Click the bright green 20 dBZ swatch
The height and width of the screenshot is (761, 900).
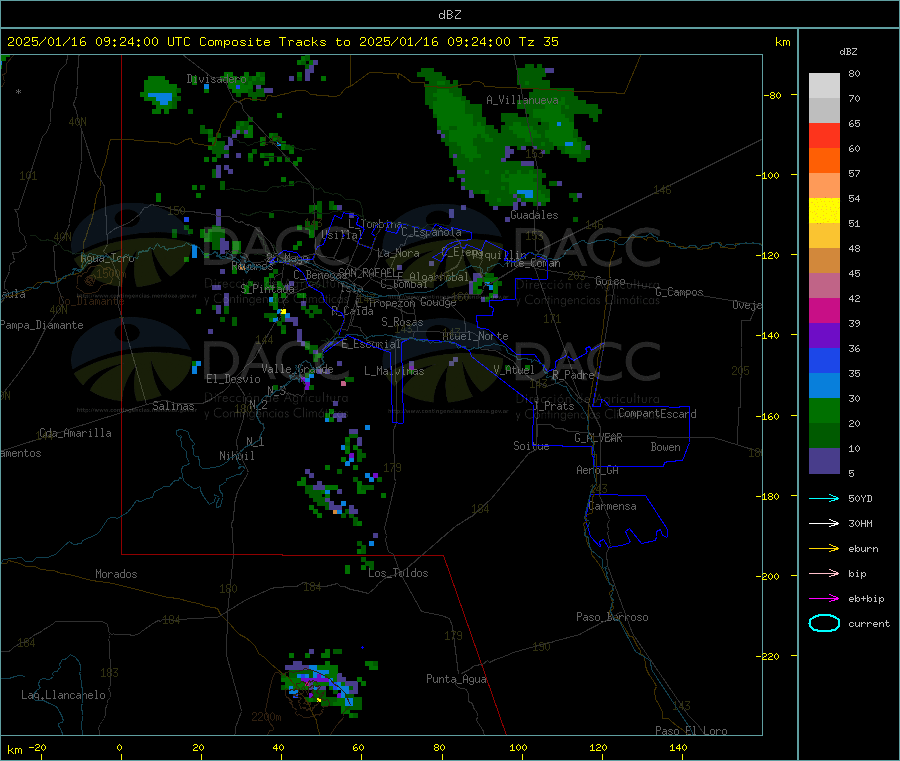[x=824, y=410]
